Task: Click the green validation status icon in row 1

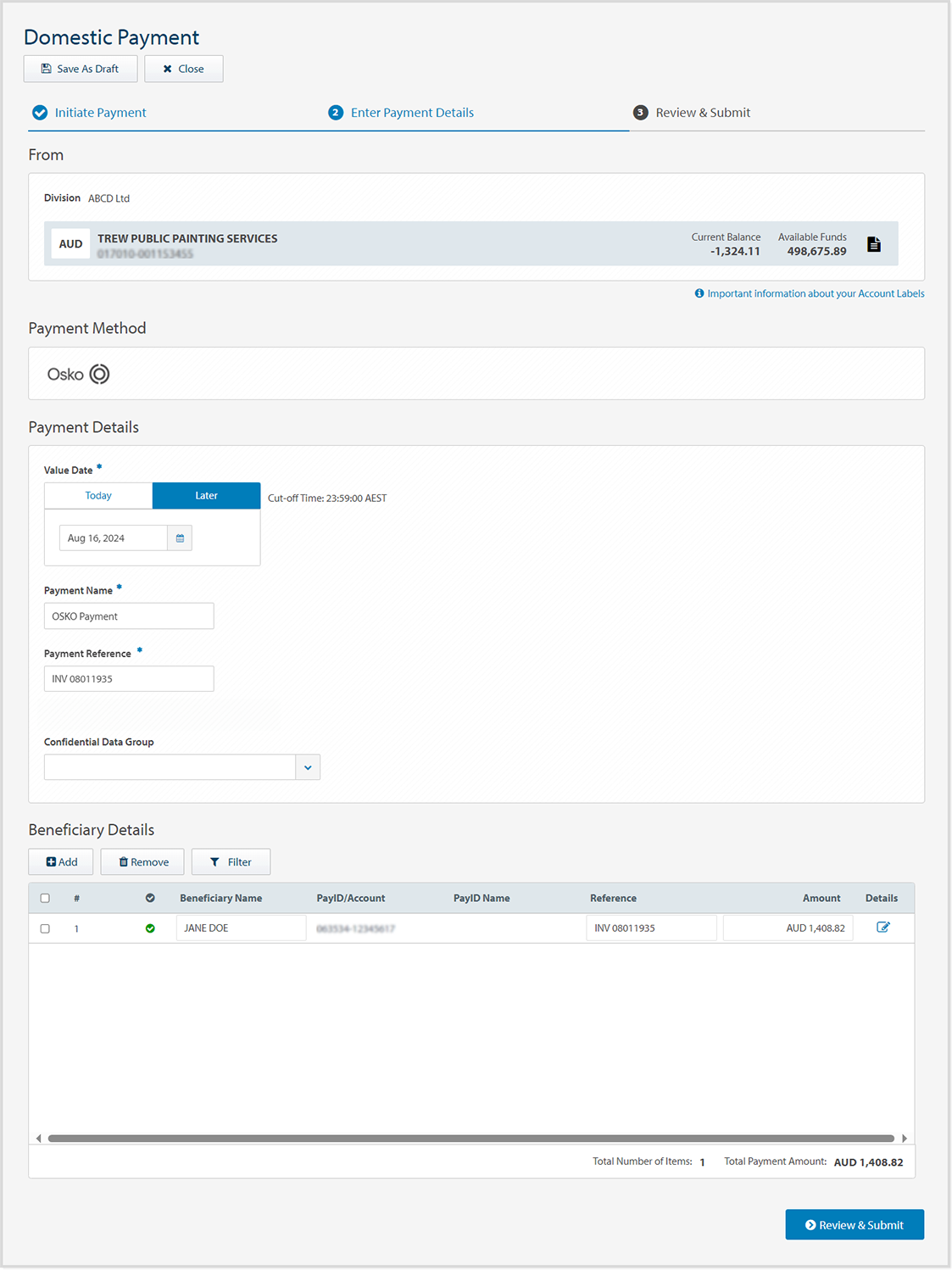Action: click(x=150, y=928)
